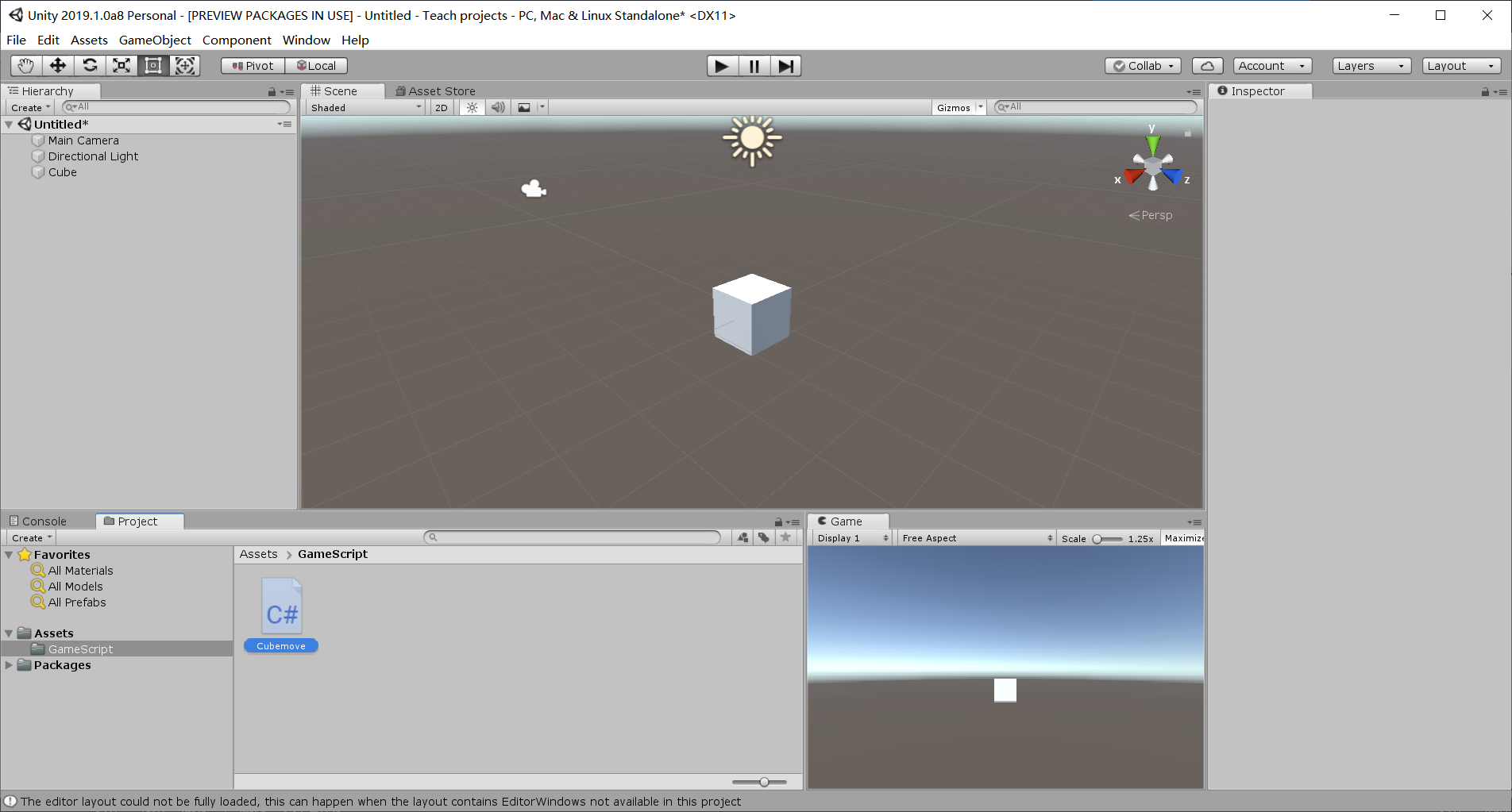Click the Collab button
This screenshot has width=1512, height=812.
[x=1142, y=66]
